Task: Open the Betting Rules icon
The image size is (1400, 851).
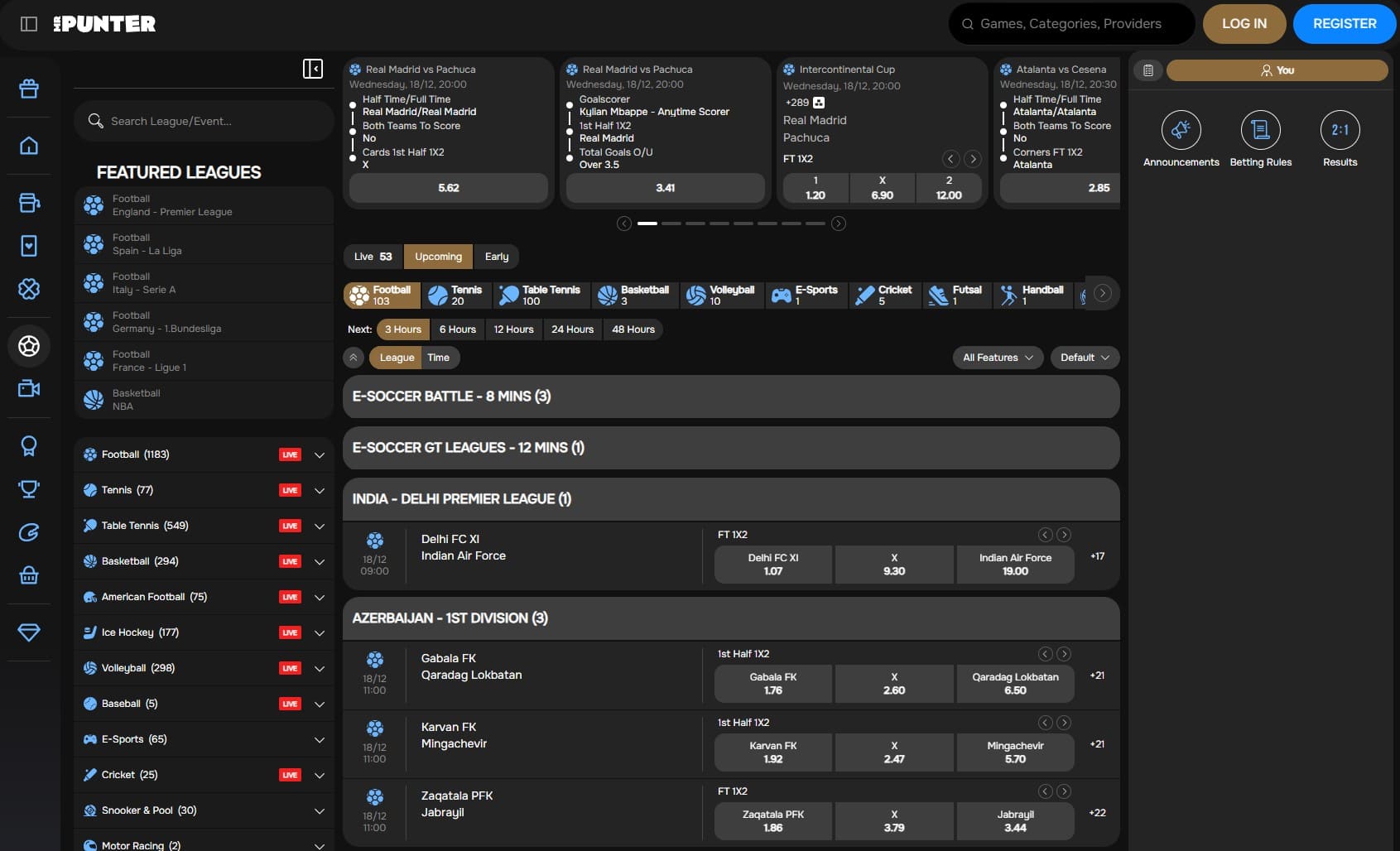Action: (x=1260, y=130)
